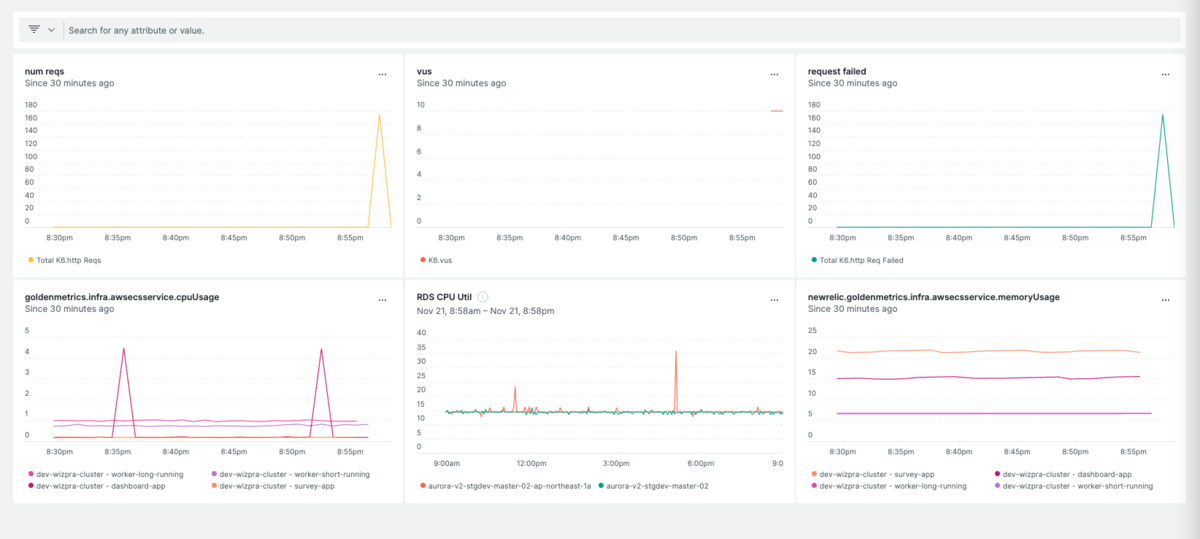Click 'Since 30 minutes ago' under num reqs
Image resolution: width=1200 pixels, height=539 pixels.
[x=69, y=83]
